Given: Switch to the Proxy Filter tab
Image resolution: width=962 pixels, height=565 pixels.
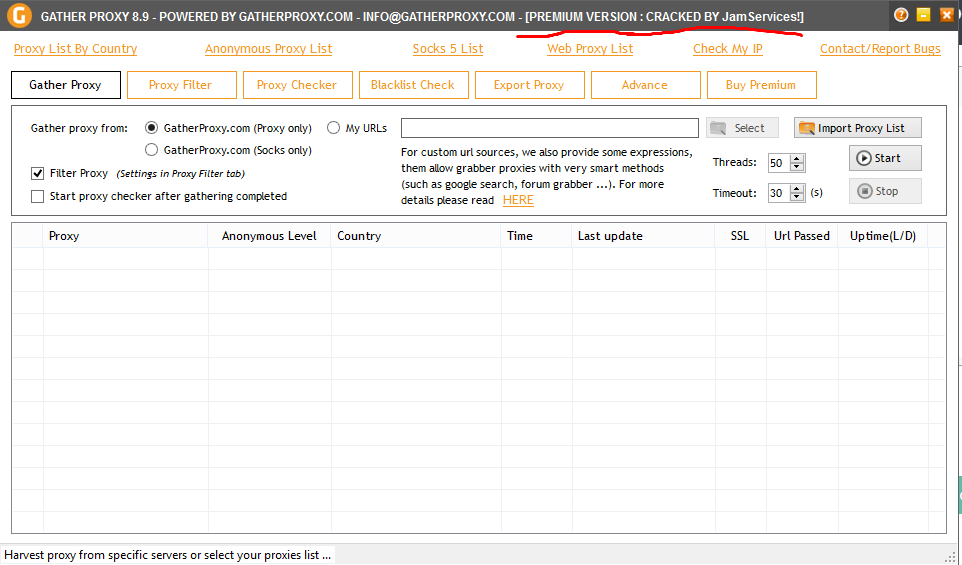Looking at the screenshot, I should pyautogui.click(x=180, y=85).
